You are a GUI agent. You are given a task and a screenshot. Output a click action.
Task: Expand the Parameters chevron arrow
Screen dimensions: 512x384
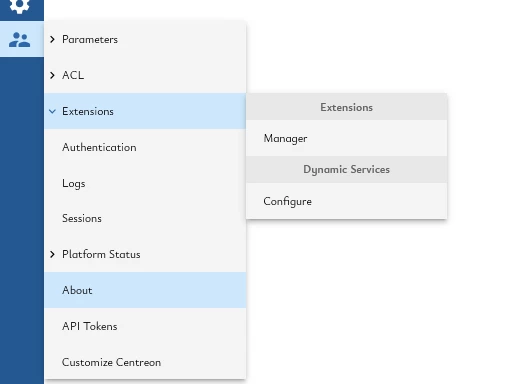(x=52, y=39)
